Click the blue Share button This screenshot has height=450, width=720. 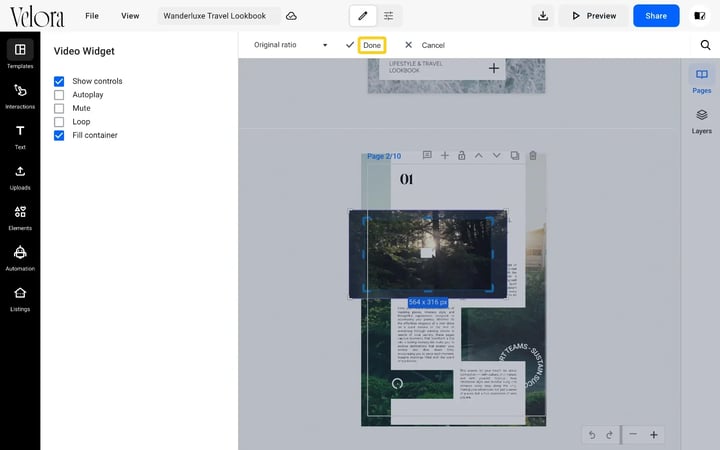[x=656, y=16]
